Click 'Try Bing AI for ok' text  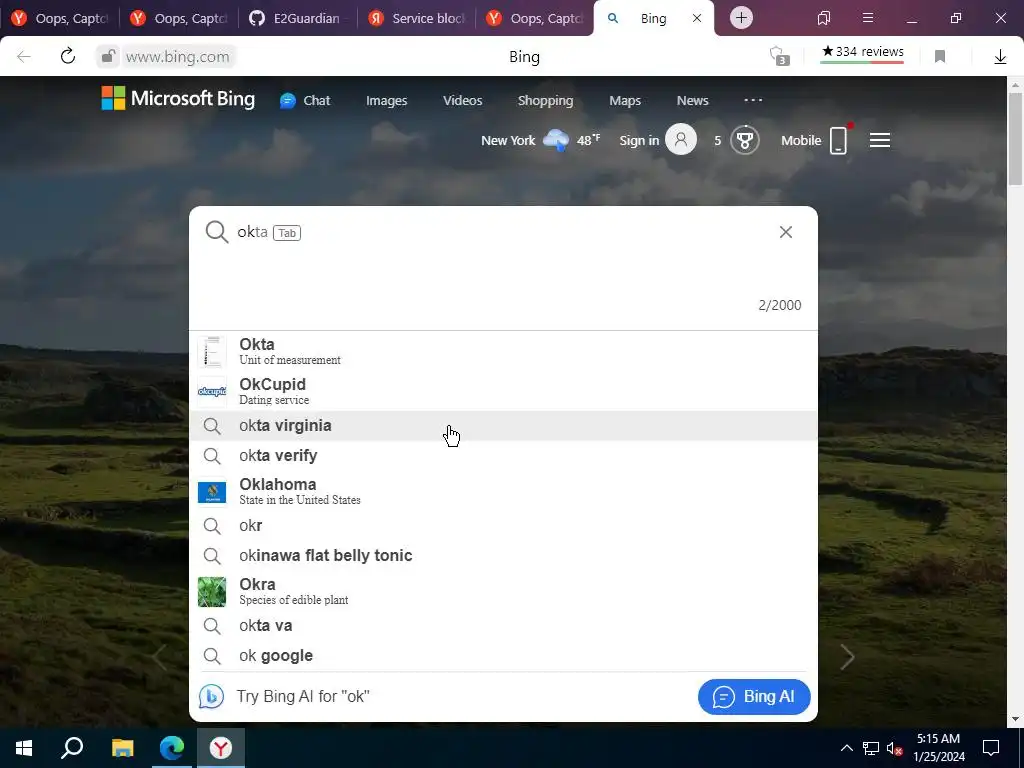303,696
